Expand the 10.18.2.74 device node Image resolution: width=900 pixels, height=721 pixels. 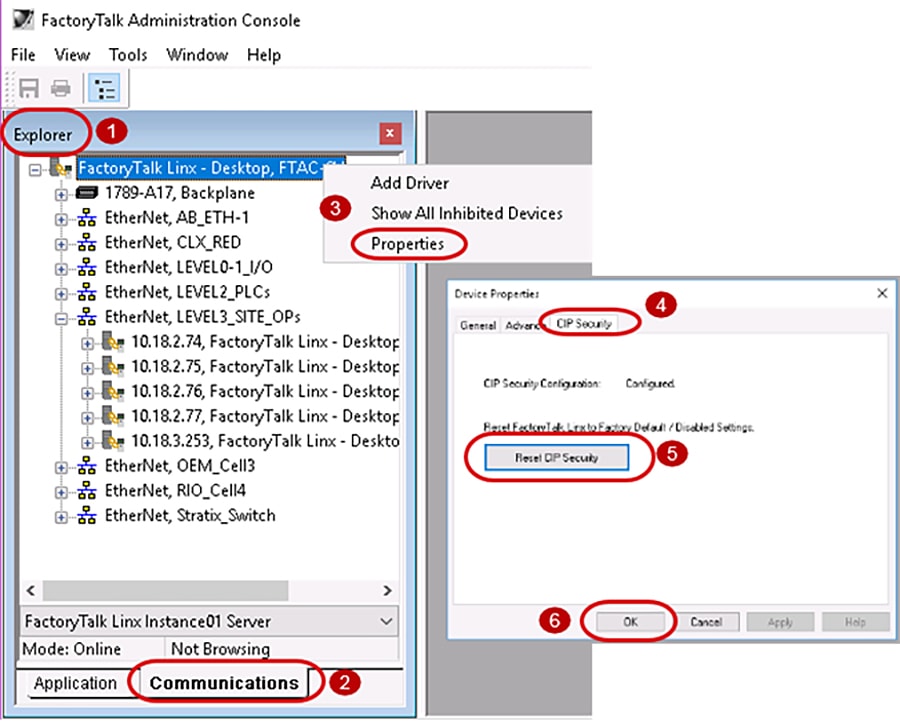click(x=87, y=344)
